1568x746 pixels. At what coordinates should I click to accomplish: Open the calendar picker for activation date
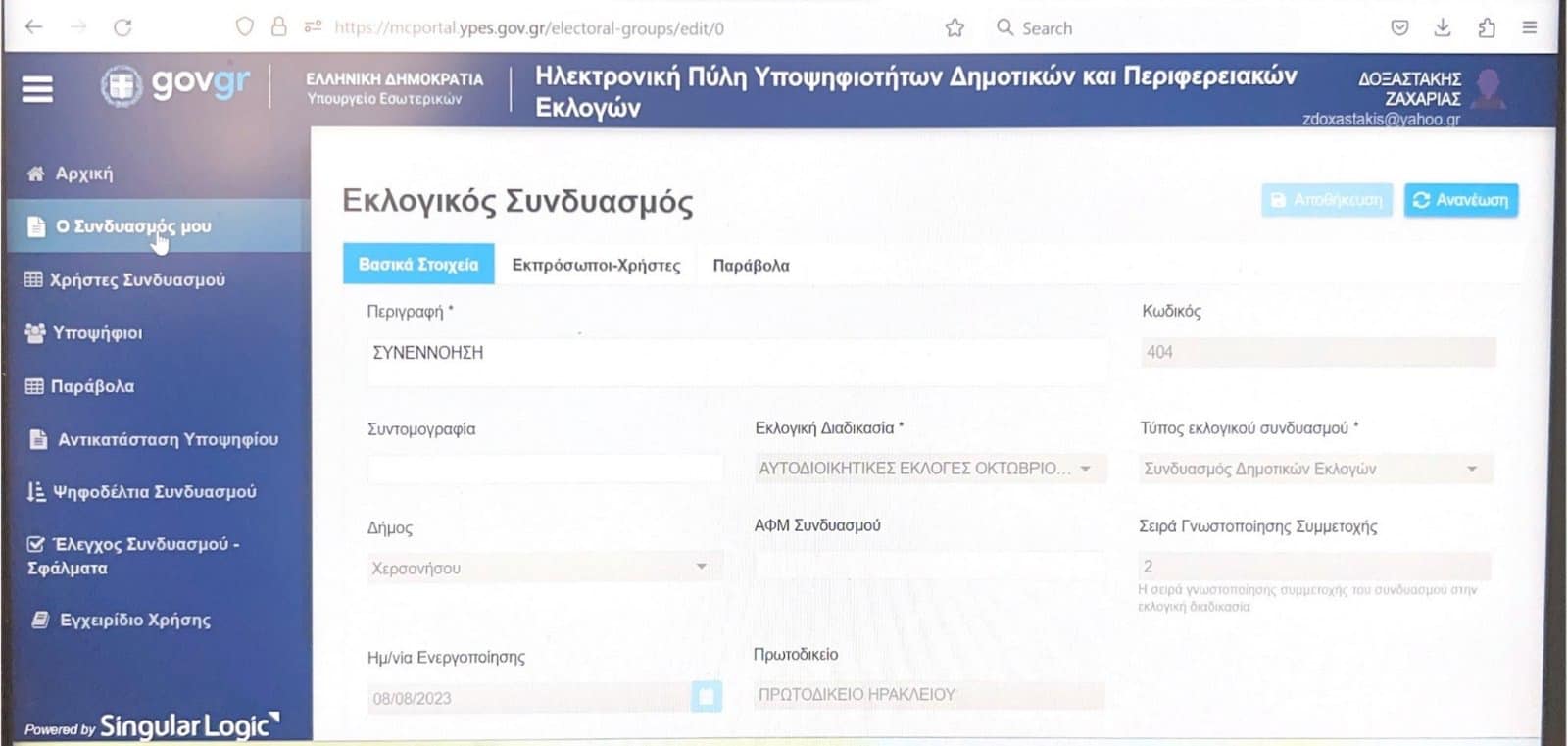[x=706, y=697]
